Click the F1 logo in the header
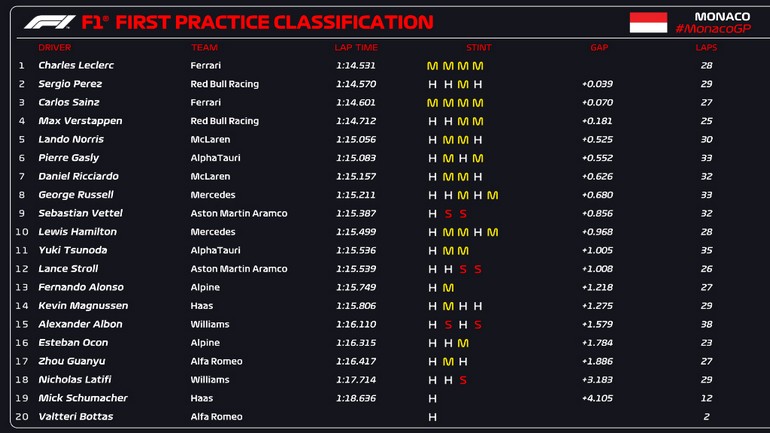Screen dimensions: 770x433 49,22
